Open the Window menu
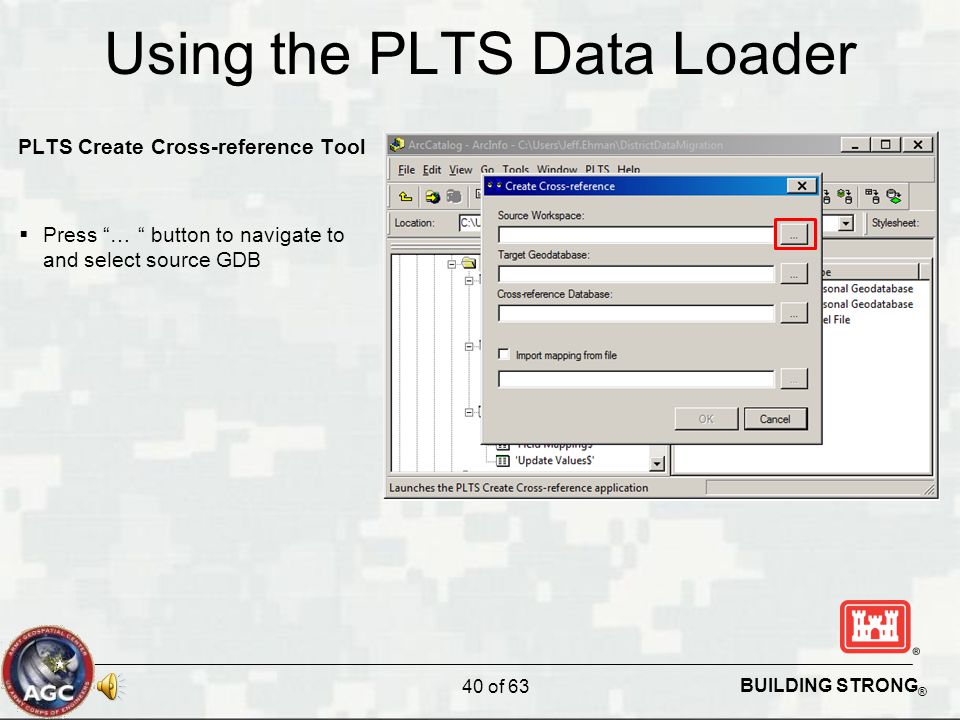The width and height of the screenshot is (960, 720). tap(557, 170)
